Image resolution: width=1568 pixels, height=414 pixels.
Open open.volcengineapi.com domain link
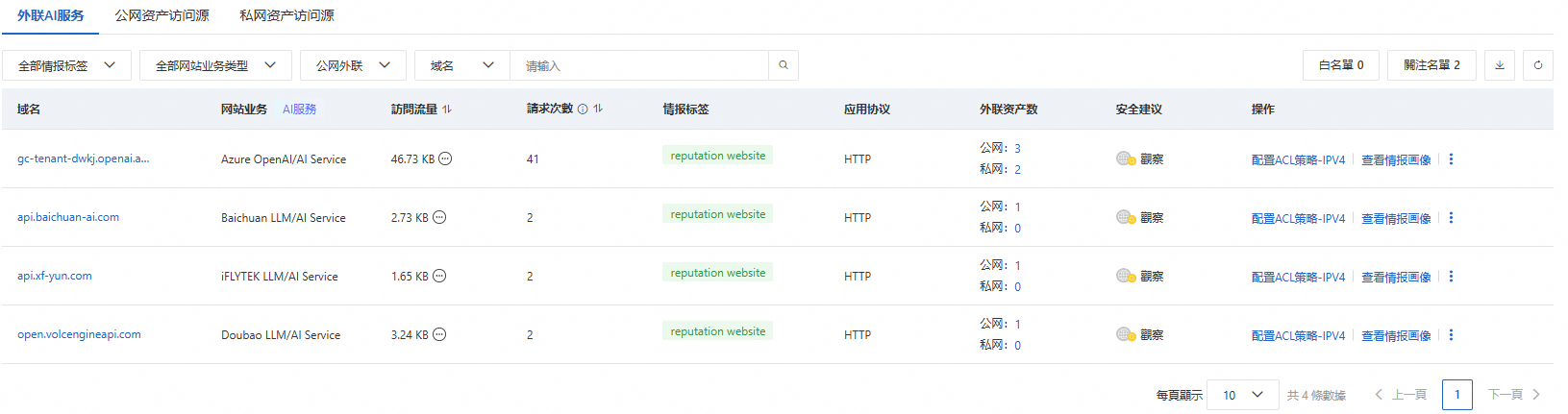point(79,334)
